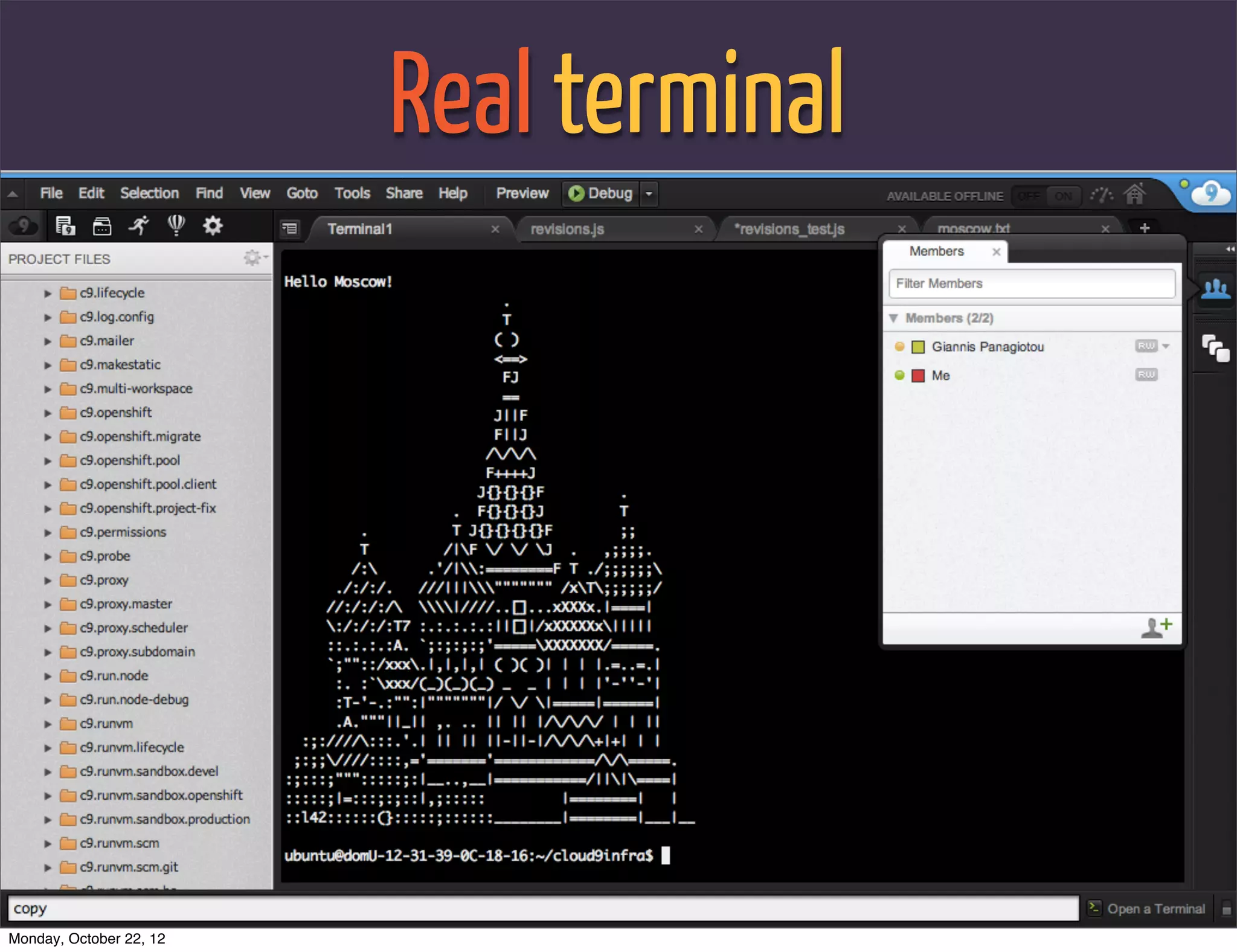Open the Tools menu
1237x952 pixels.
[x=352, y=193]
